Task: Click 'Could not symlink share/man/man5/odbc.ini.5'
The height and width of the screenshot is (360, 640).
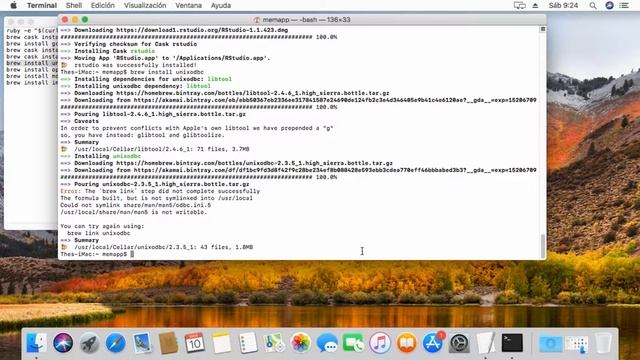Action: pos(136,205)
